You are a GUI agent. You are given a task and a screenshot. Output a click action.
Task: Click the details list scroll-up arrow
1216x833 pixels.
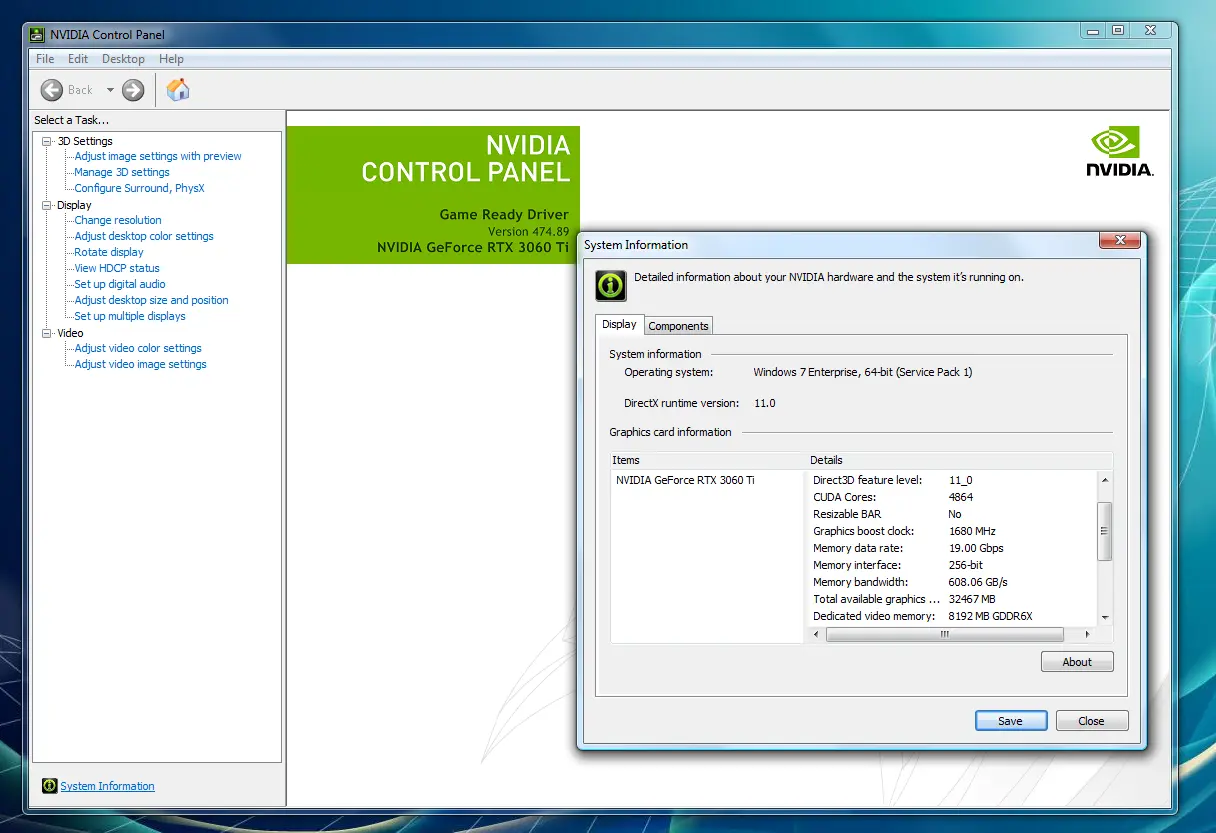[1104, 480]
